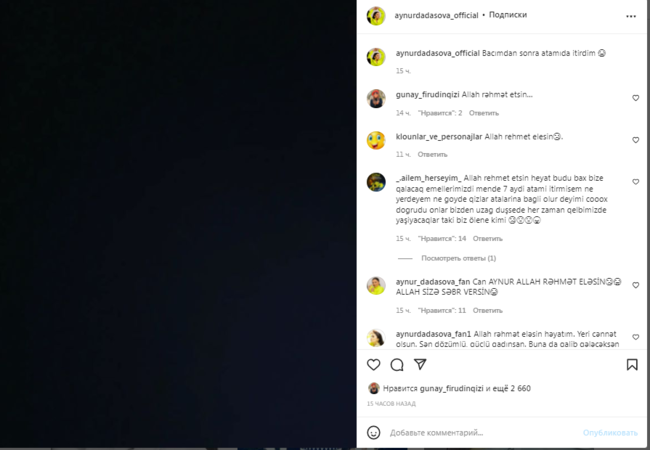
Task: Open the three-dots more options menu
Action: tap(631, 16)
